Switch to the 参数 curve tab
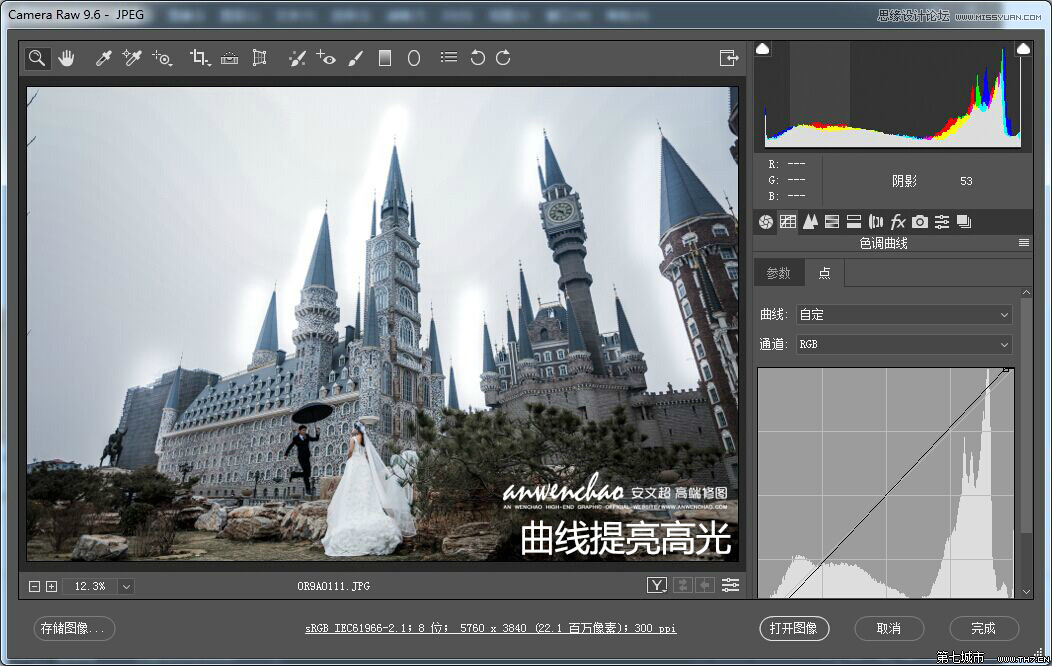This screenshot has width=1052, height=666. click(778, 273)
